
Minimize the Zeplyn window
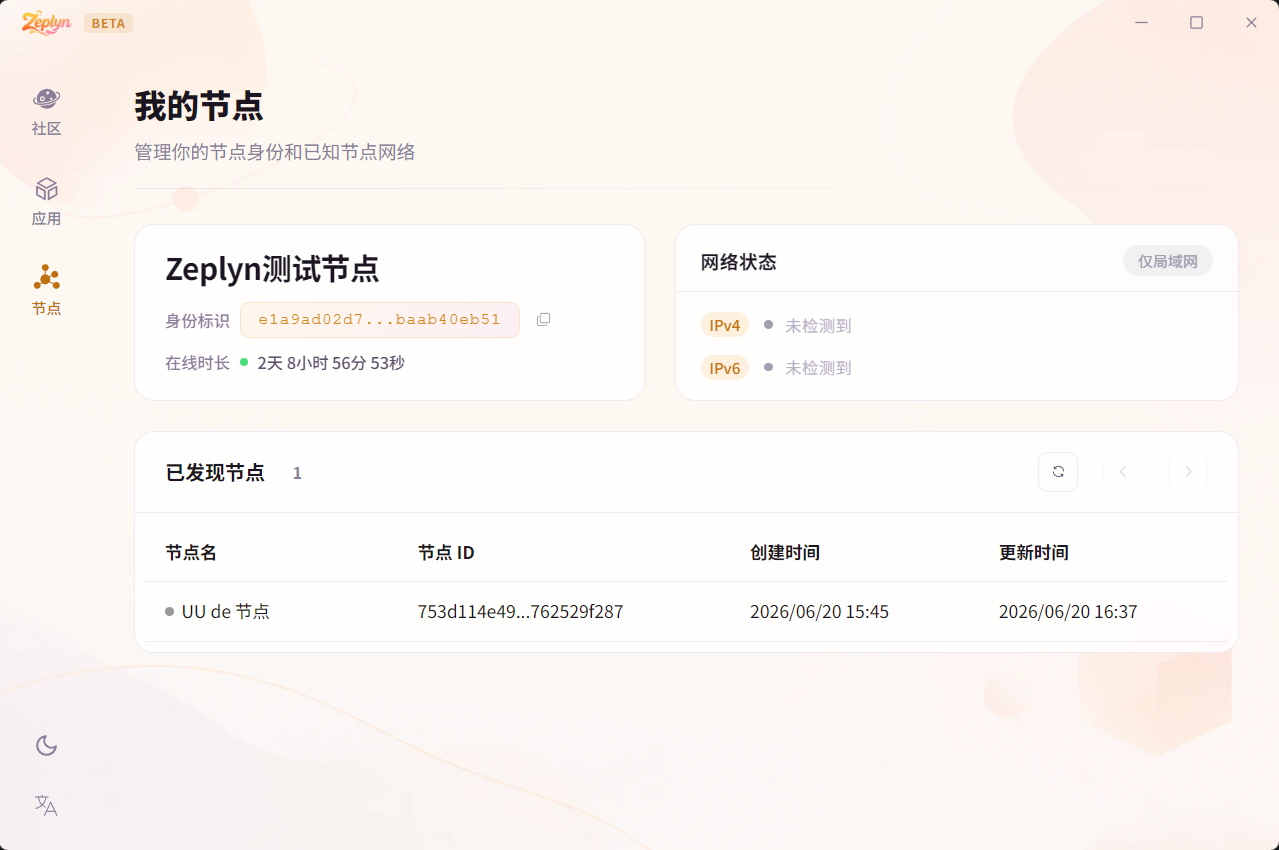(x=1141, y=22)
